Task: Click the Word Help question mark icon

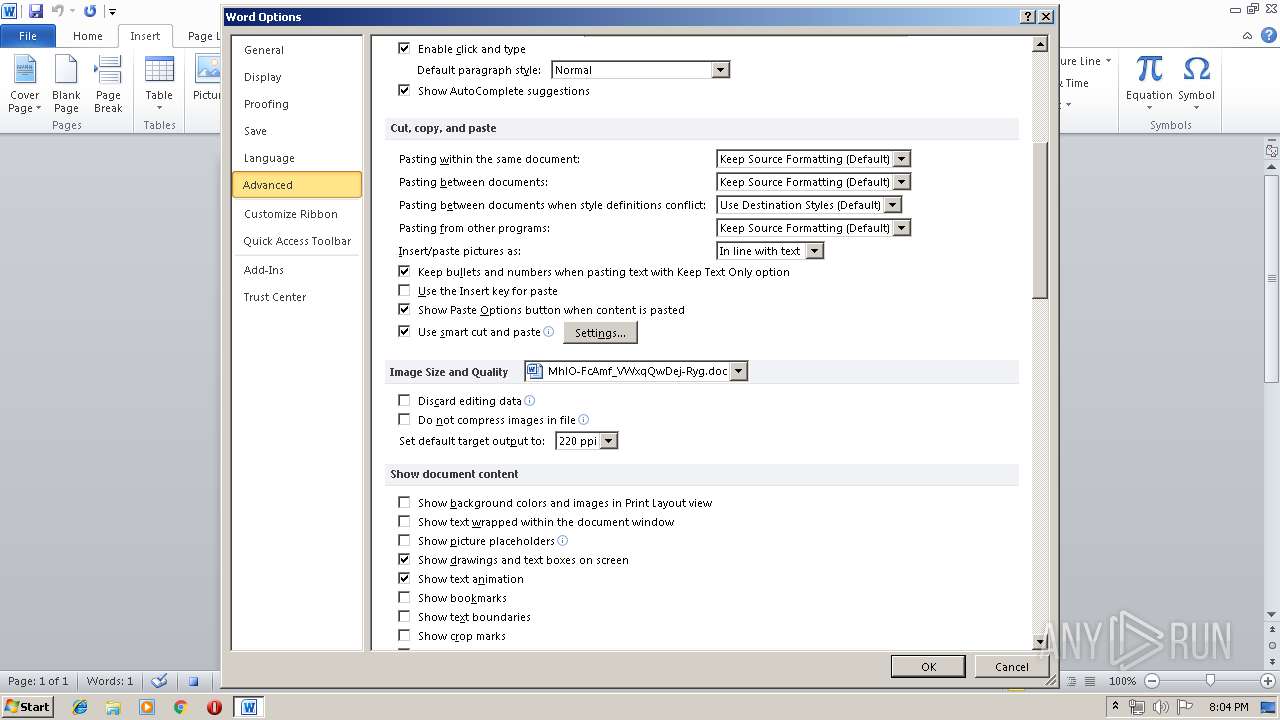Action: (x=1271, y=36)
